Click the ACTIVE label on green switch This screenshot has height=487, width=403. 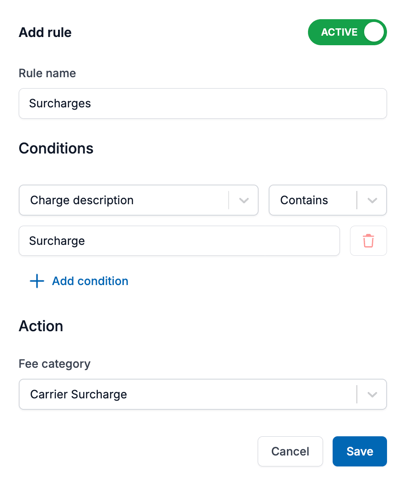(339, 32)
